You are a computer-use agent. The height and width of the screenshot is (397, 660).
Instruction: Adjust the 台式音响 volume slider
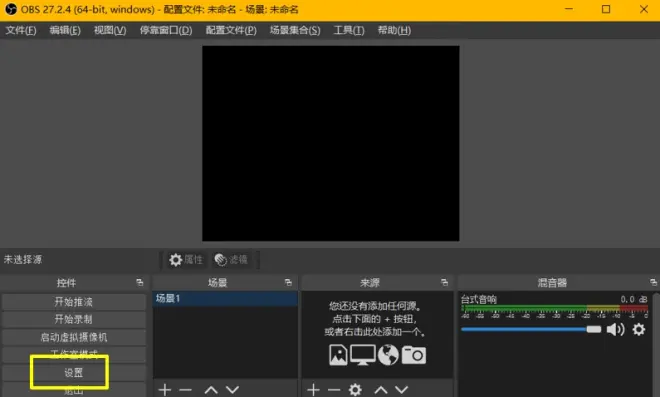tap(531, 329)
